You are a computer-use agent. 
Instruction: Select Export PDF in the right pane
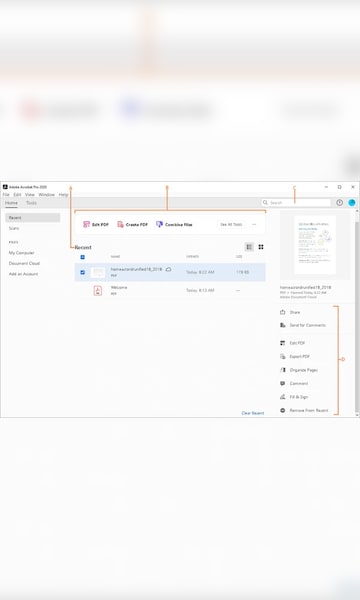[x=295, y=357]
